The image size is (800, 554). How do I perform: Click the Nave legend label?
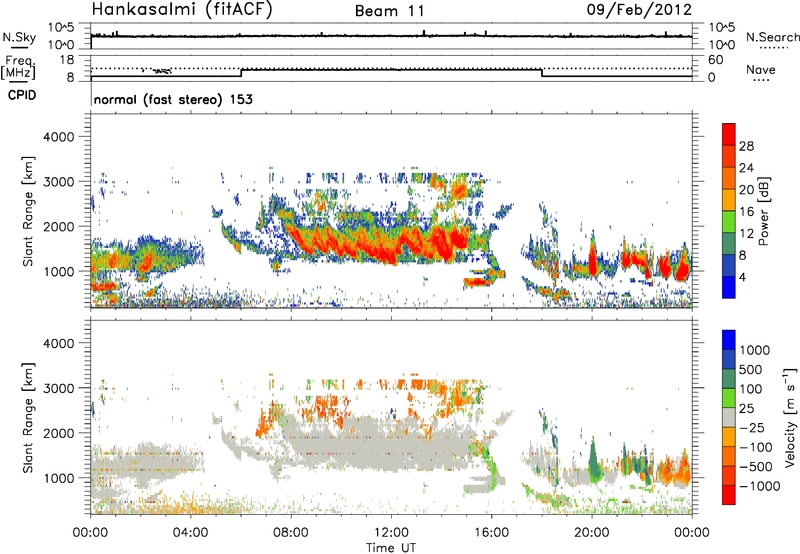761,69
